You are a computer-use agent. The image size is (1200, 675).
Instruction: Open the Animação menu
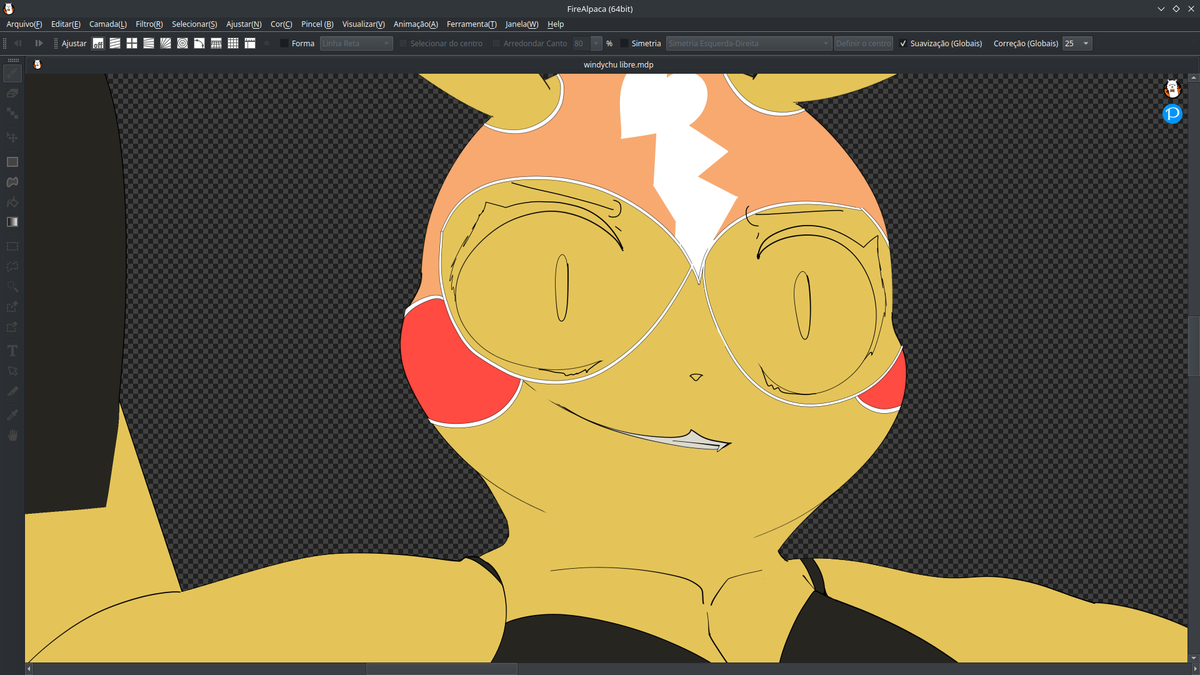[415, 24]
